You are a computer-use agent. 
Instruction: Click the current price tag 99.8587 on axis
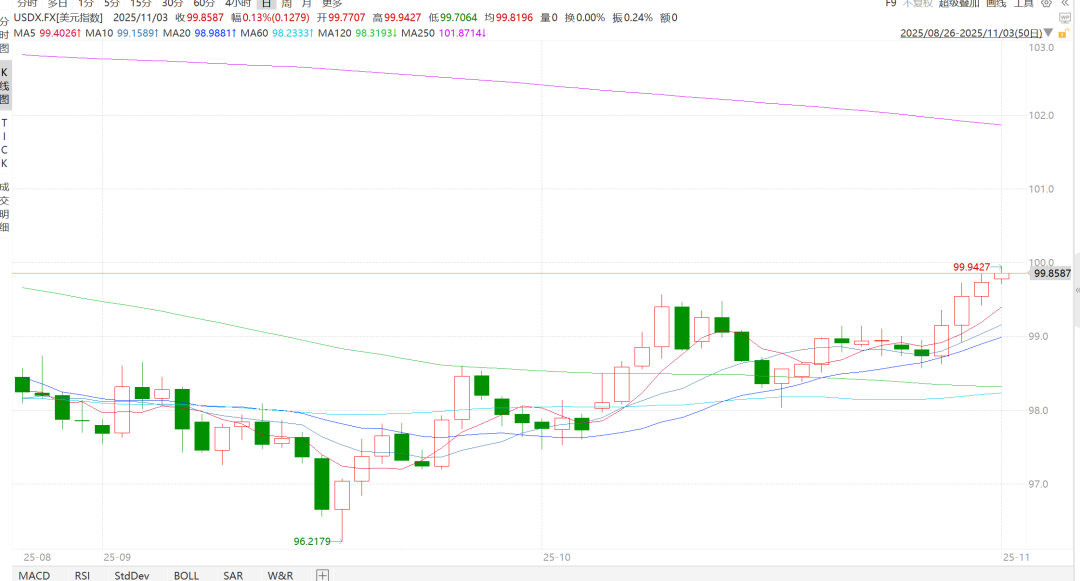(1052, 274)
